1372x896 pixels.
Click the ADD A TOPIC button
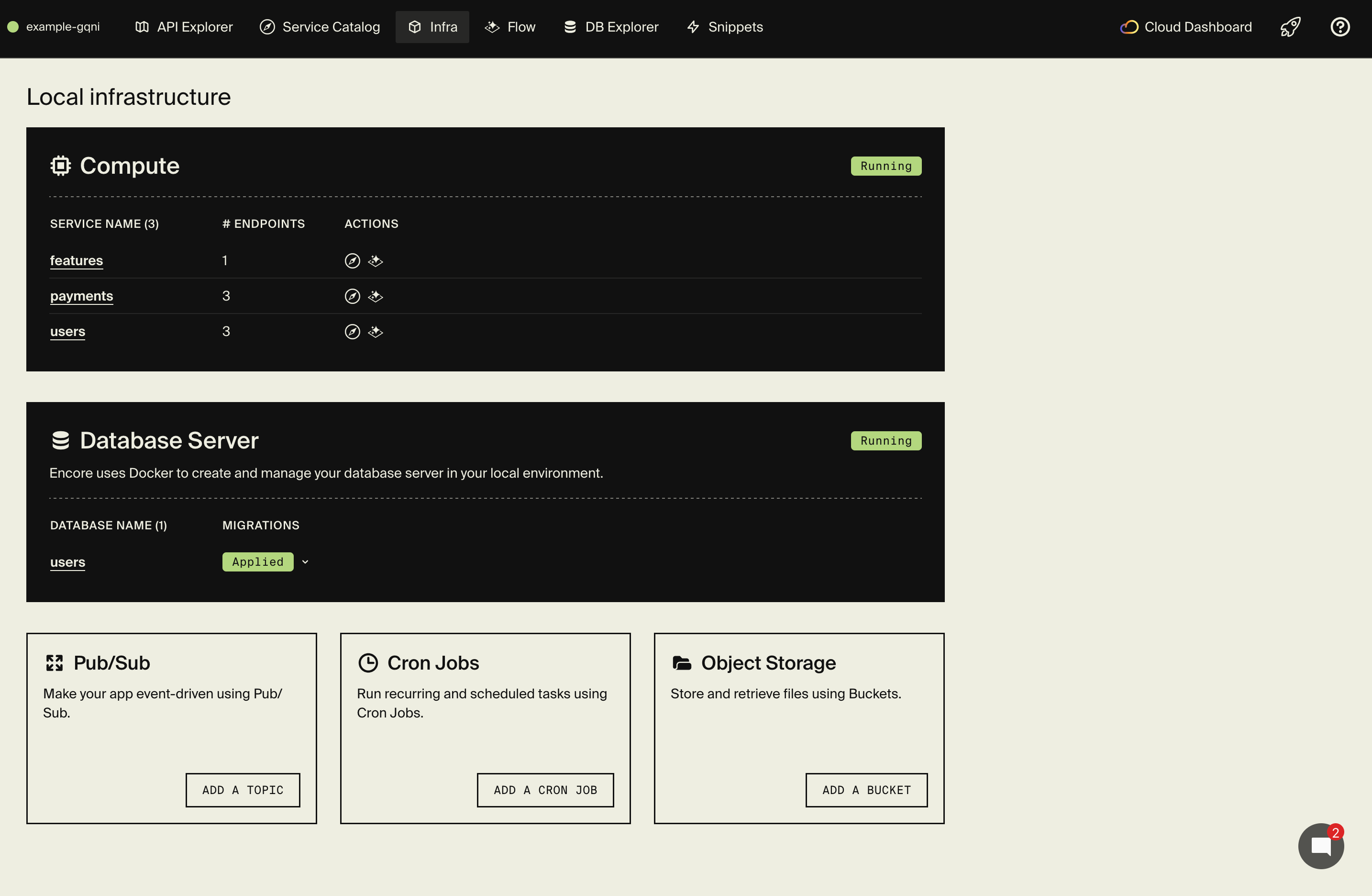[x=243, y=790]
